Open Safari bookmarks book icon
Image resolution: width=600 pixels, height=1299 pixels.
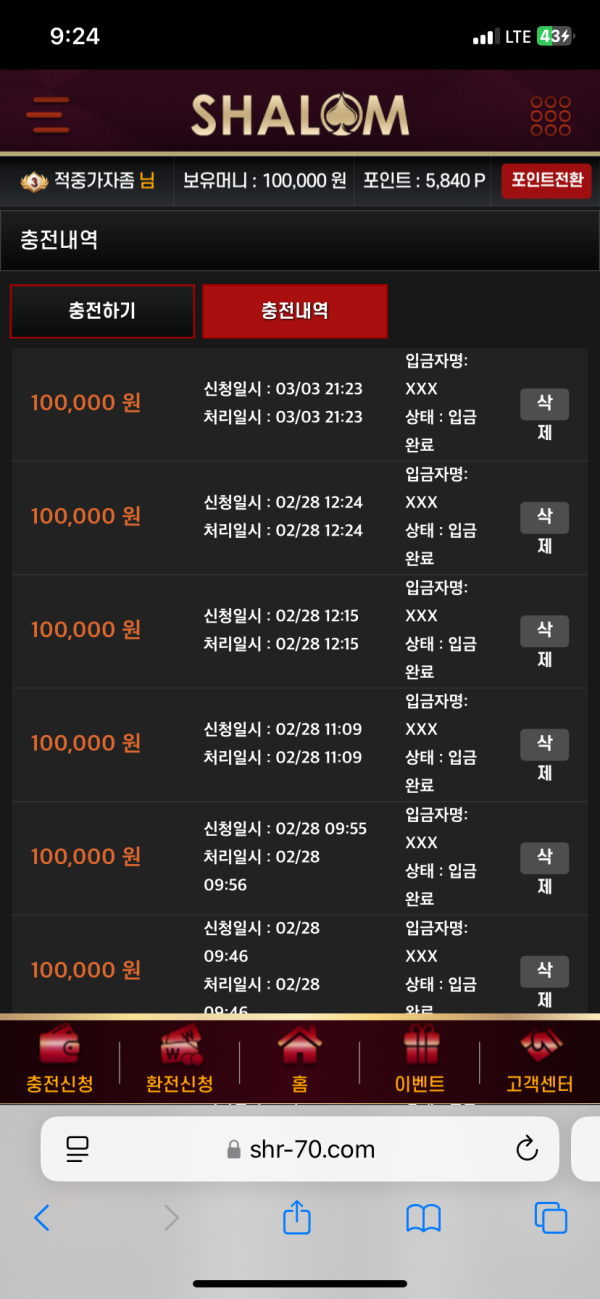(424, 1217)
